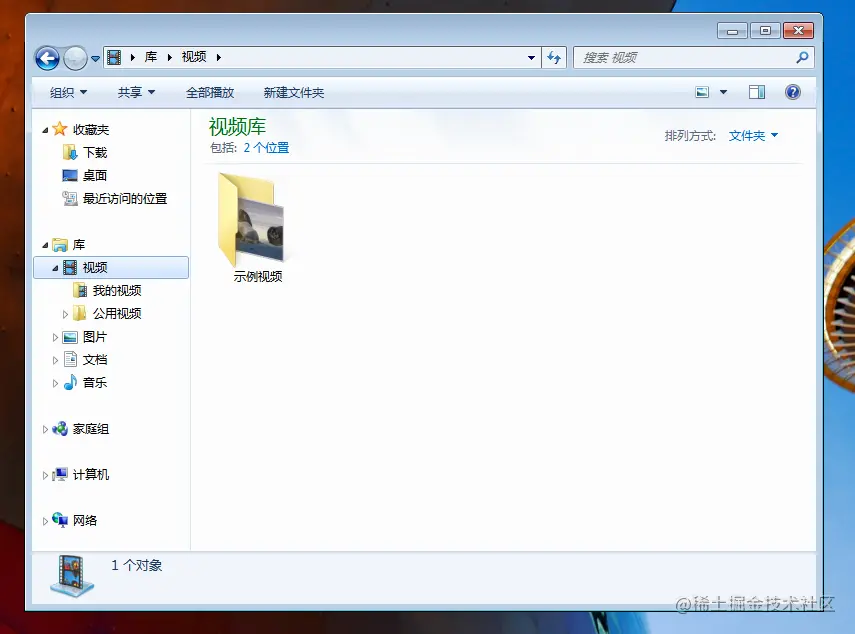Viewport: 855px width, 634px height.
Task: Click 全部播放 in the toolbar
Action: [209, 92]
